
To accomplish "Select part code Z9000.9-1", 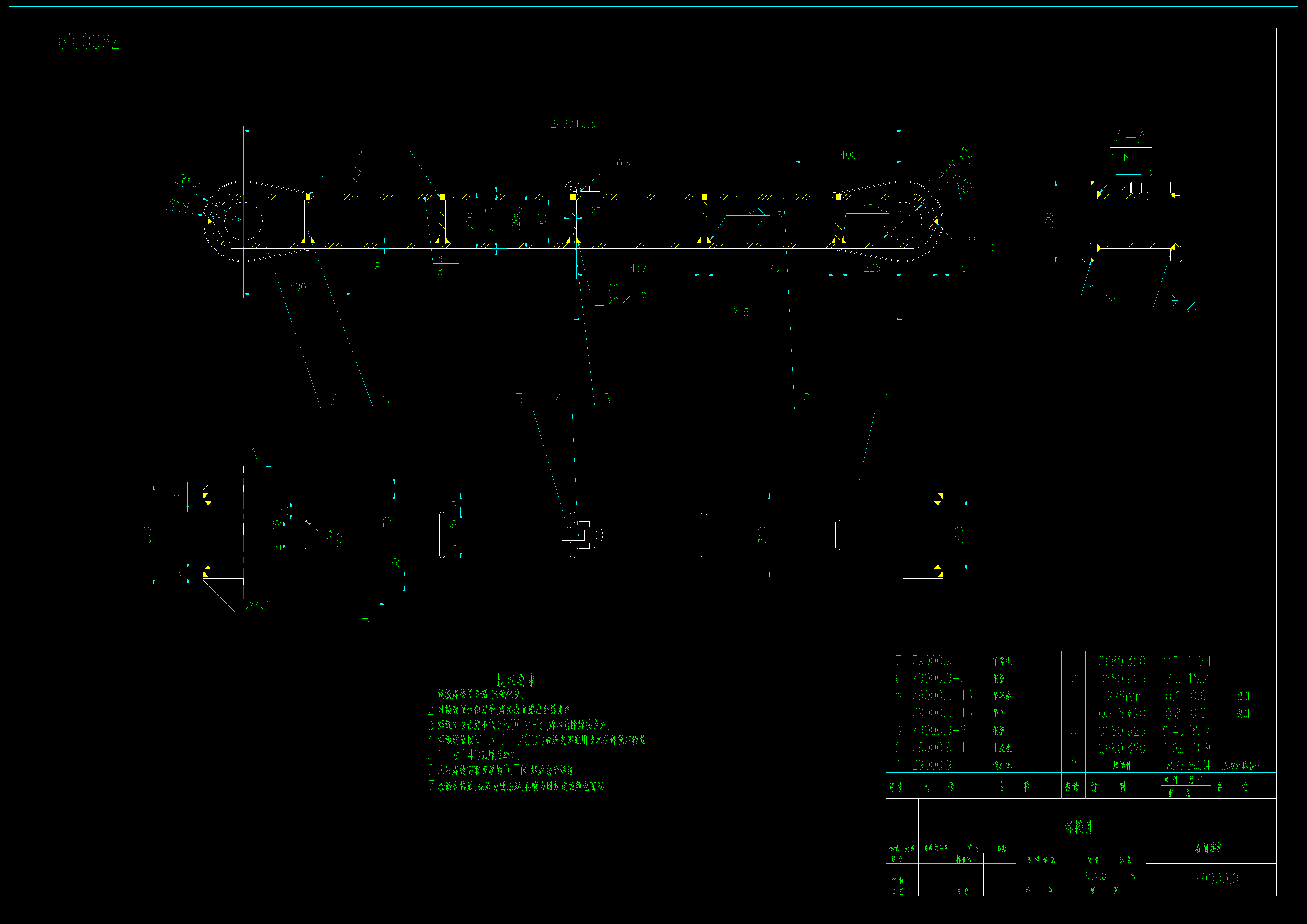I will (x=939, y=748).
